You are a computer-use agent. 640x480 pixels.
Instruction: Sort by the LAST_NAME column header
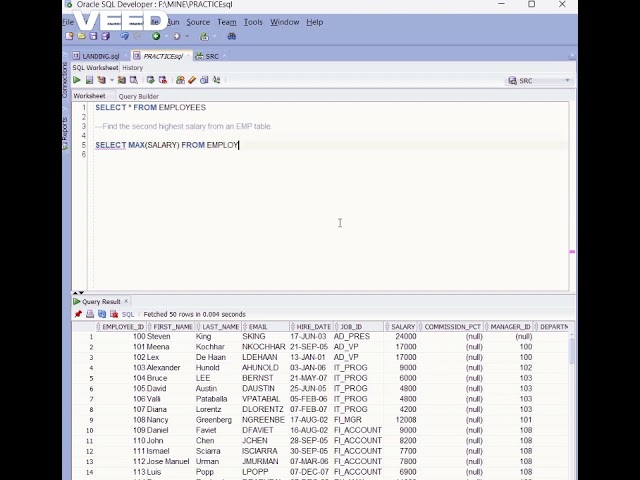pos(218,327)
